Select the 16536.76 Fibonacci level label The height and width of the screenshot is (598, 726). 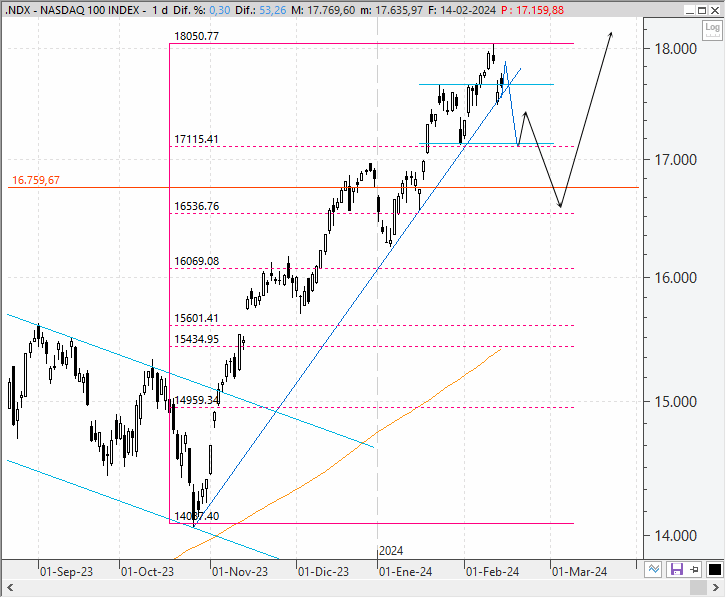196,206
